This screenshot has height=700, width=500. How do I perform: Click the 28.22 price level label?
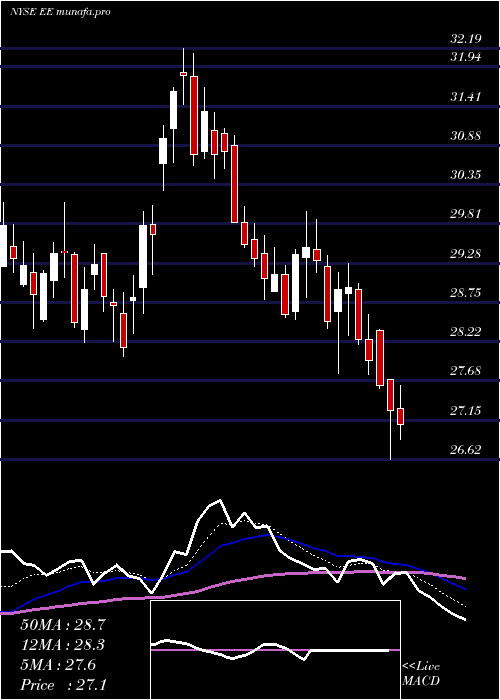(x=466, y=332)
